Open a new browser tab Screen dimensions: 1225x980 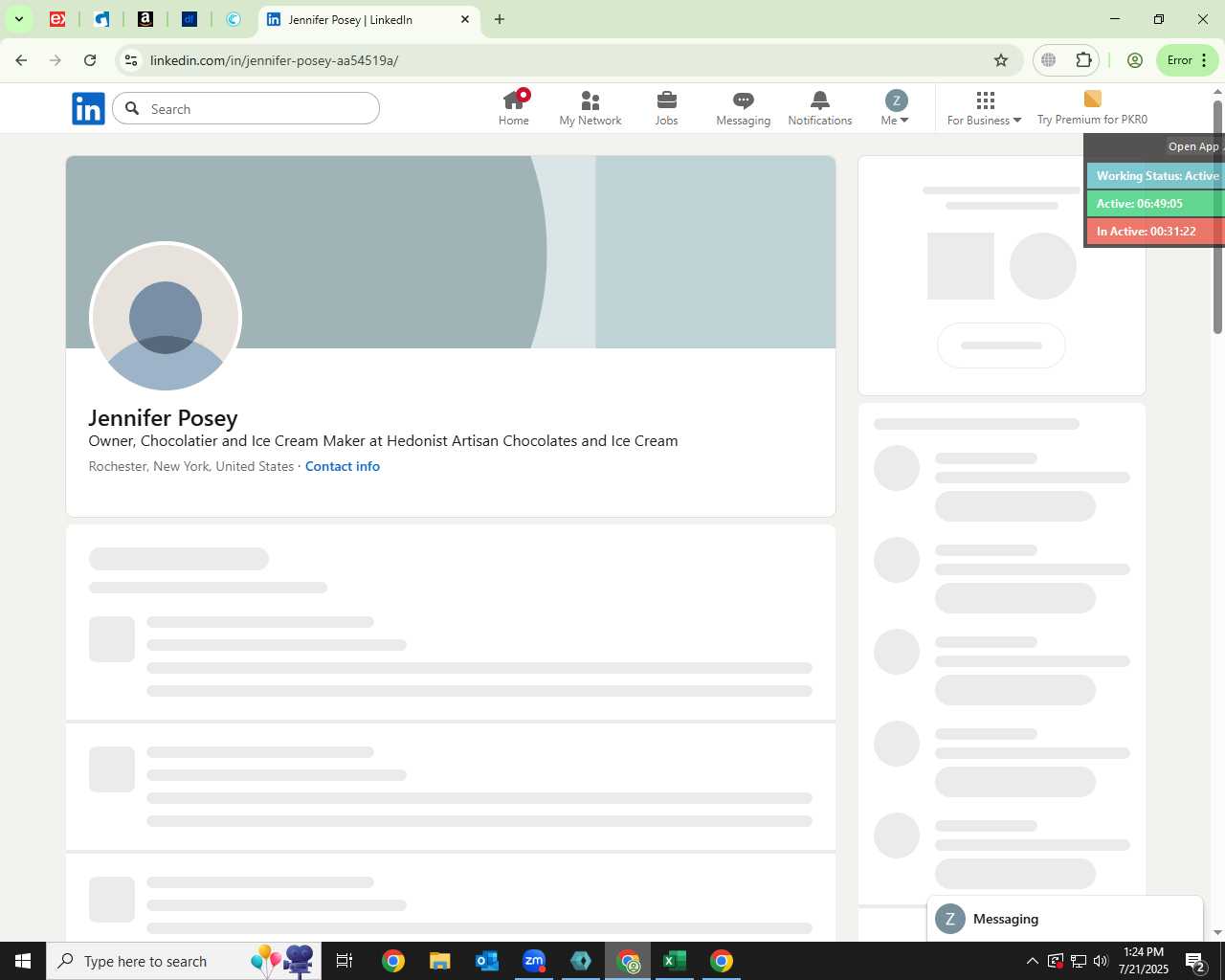500,19
